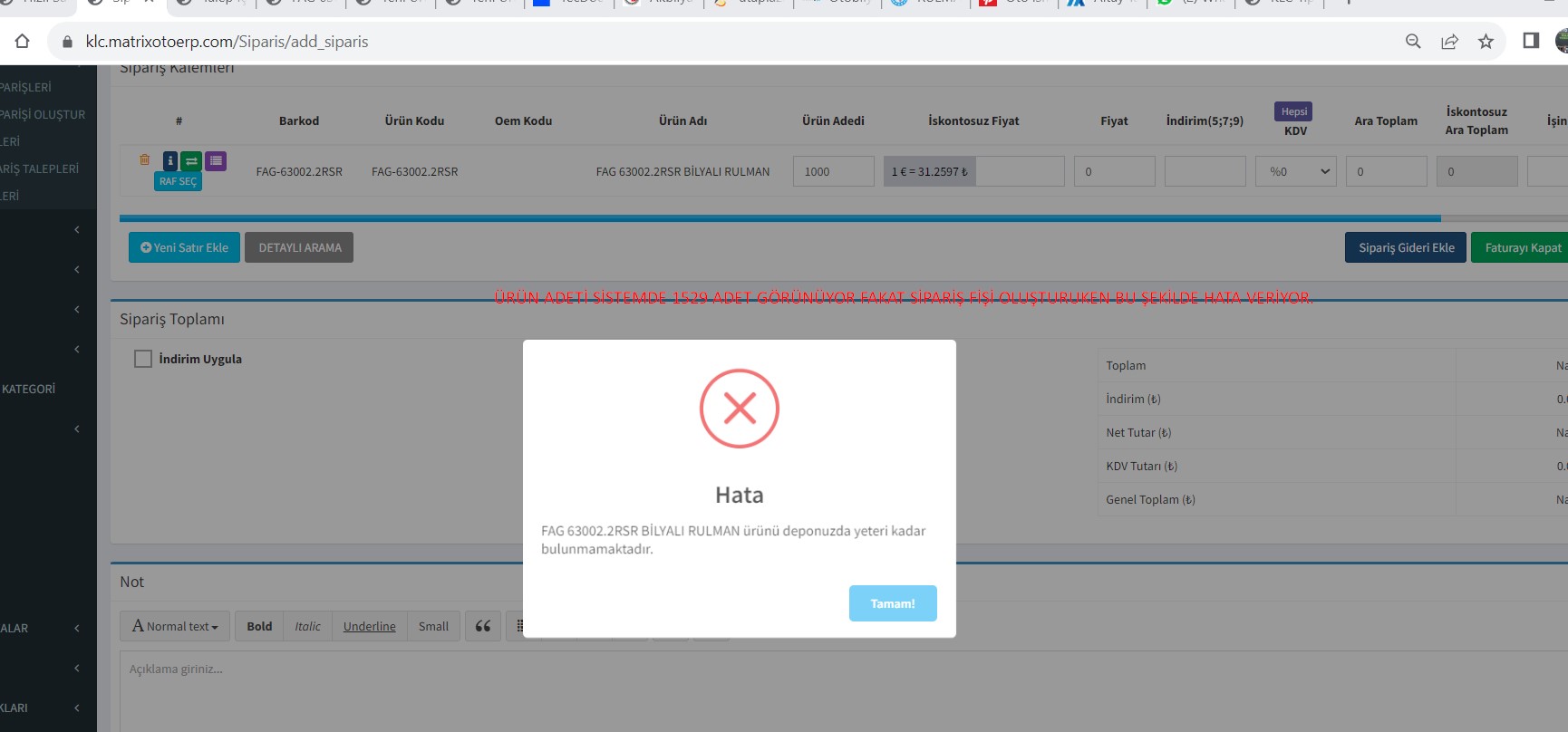
Task: Open SİPARİŞ TALEPLERİ in the sidebar
Action: tap(39, 169)
